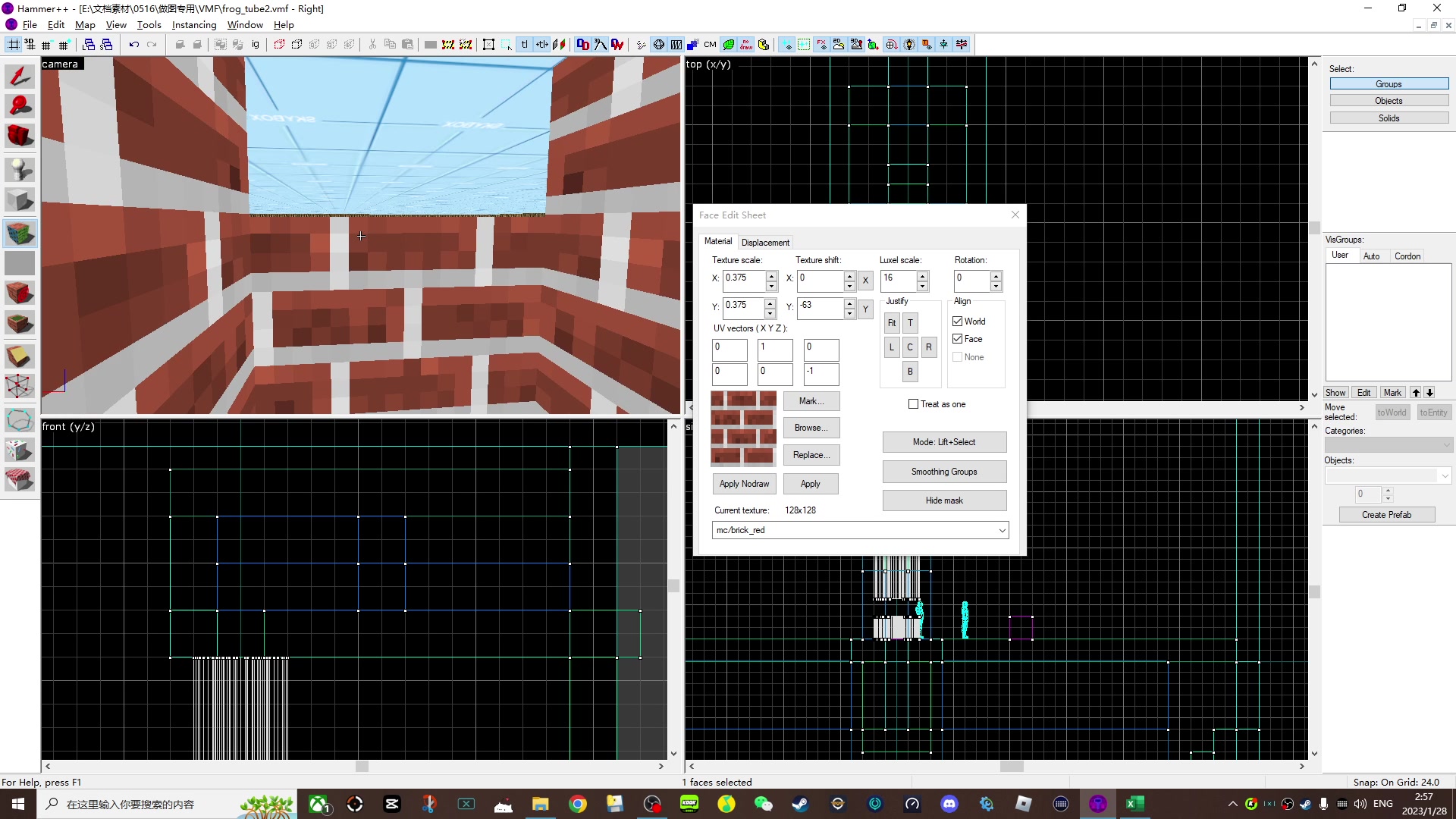Uncheck the World align checkbox
The height and width of the screenshot is (819, 1456).
click(958, 322)
